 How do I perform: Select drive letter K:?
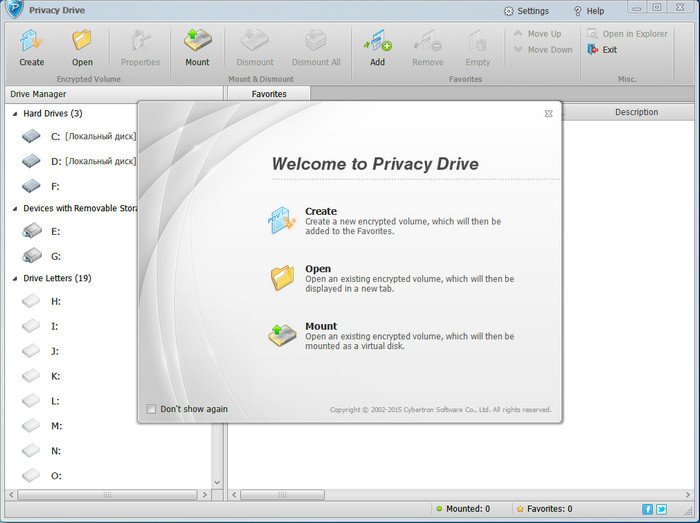click(x=41, y=376)
